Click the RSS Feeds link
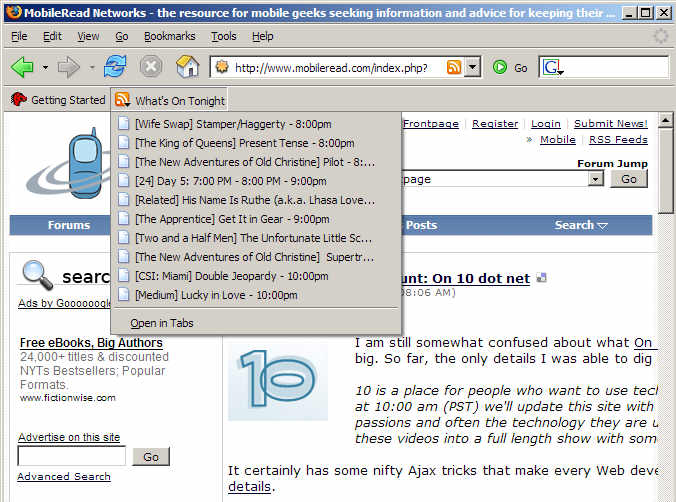676x502 pixels. [x=618, y=140]
